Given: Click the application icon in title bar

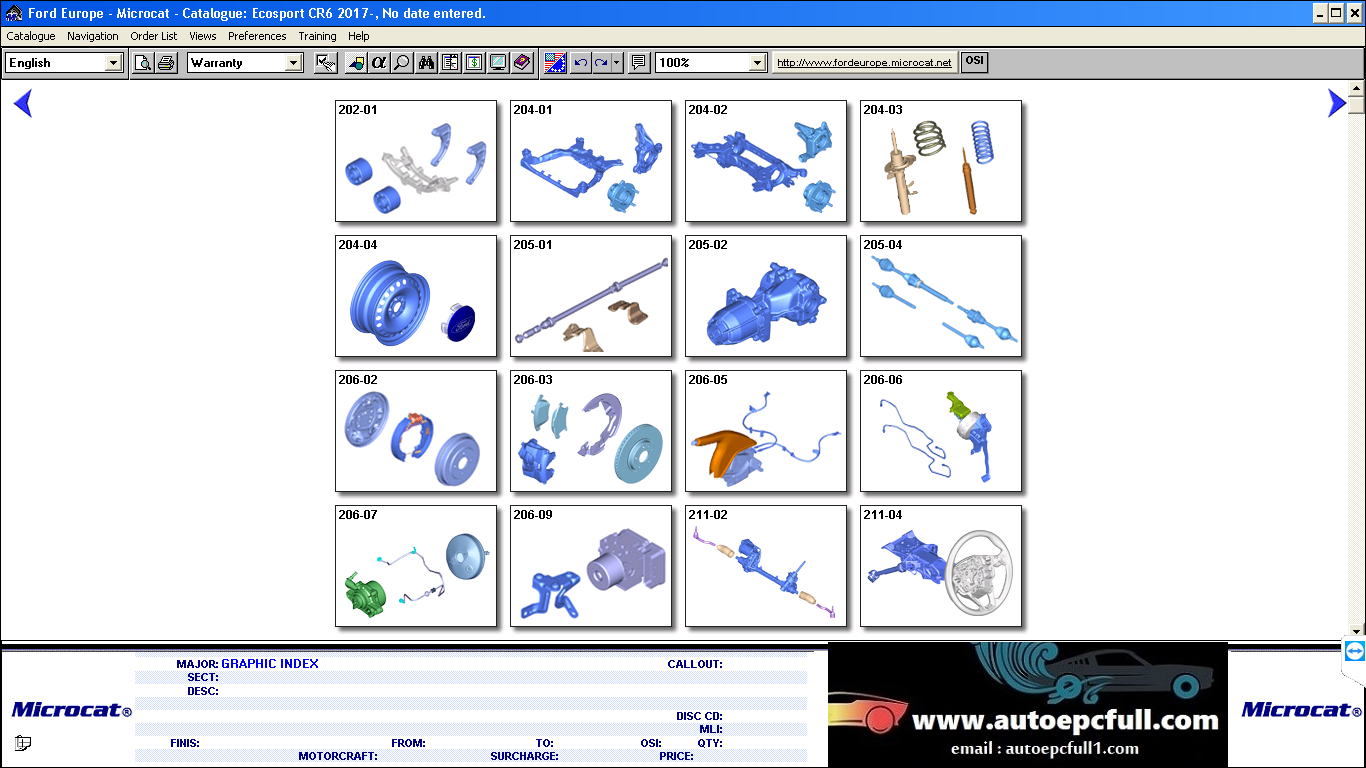Looking at the screenshot, I should [x=13, y=13].
